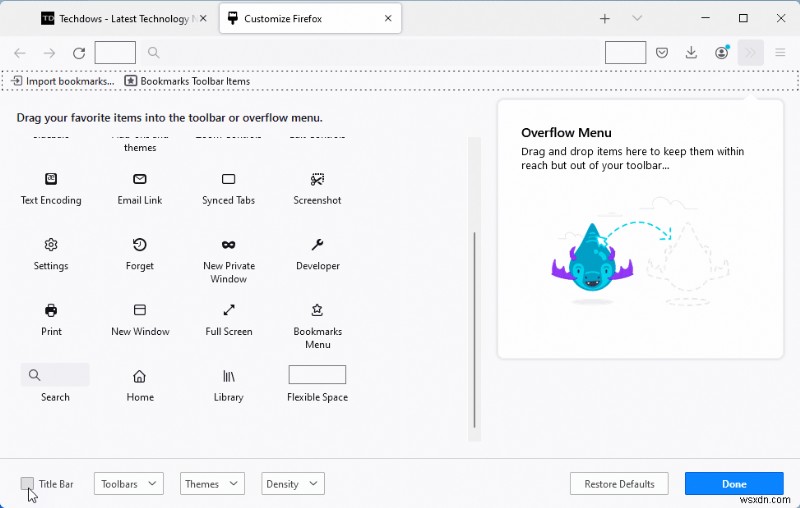The height and width of the screenshot is (508, 800).
Task: Click the search magnifier in toolbar
Action: click(154, 53)
